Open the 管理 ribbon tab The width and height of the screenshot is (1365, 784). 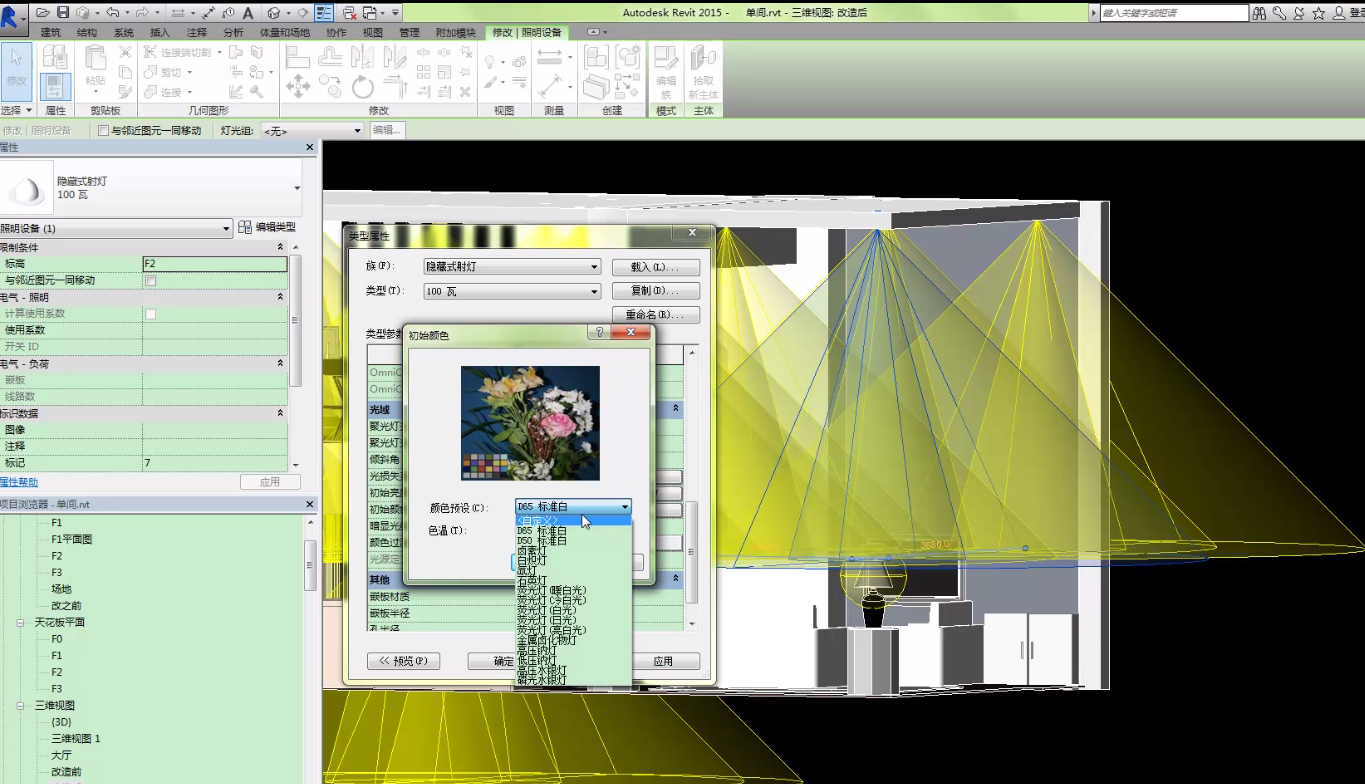tap(409, 33)
